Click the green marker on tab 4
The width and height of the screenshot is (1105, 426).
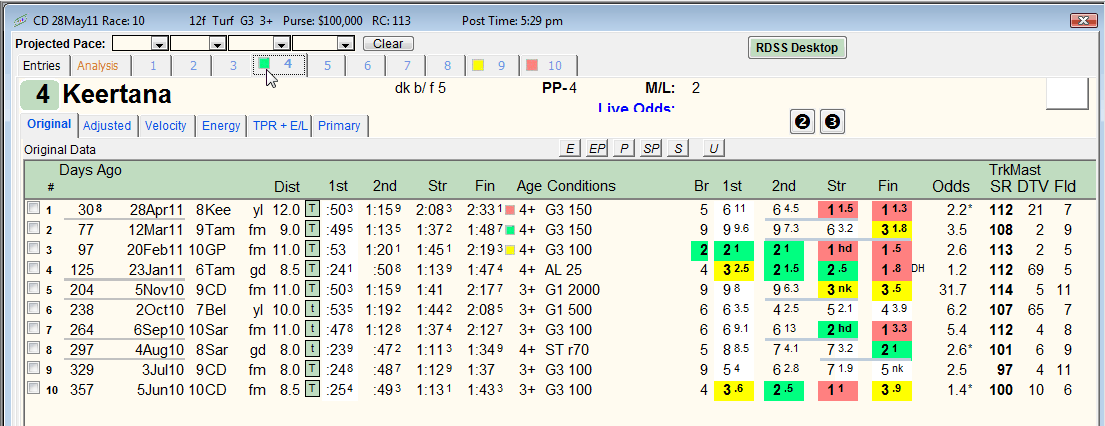pos(264,63)
